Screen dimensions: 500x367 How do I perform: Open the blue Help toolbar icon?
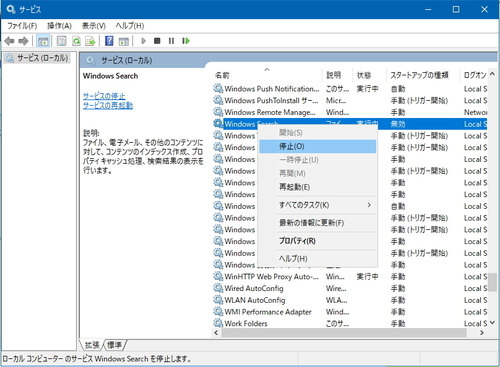pos(109,41)
